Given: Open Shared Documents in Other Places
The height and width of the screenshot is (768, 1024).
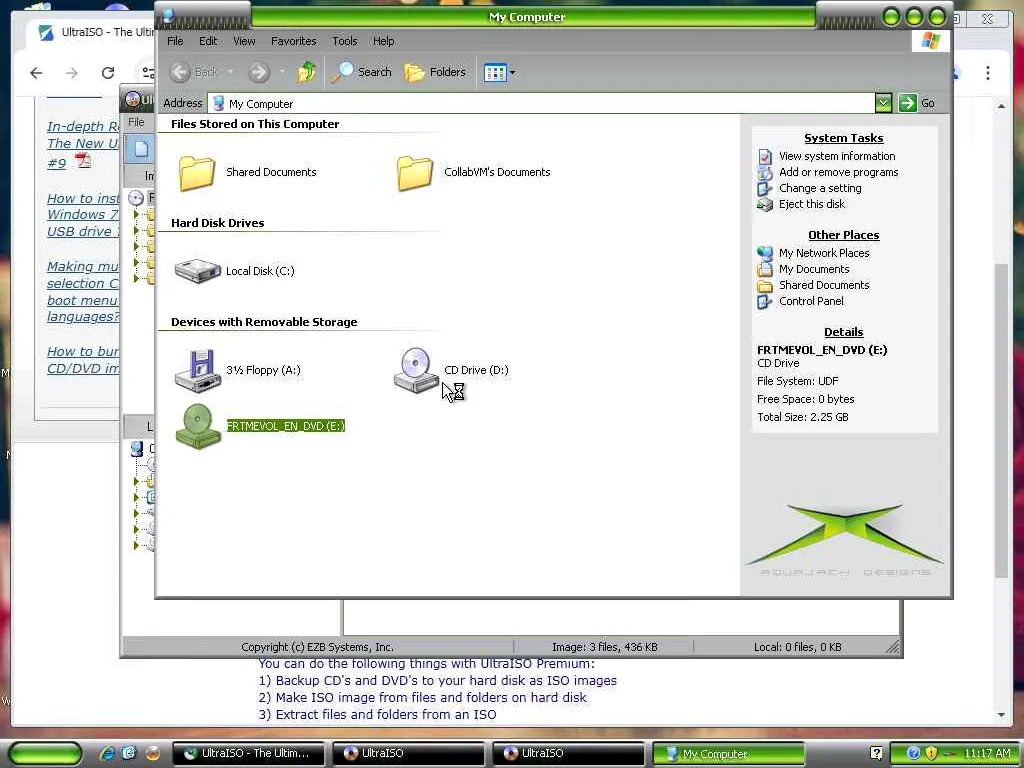Looking at the screenshot, I should click(x=824, y=285).
